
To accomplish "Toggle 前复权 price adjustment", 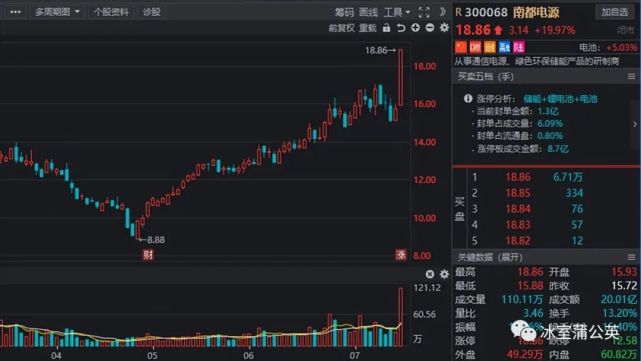I will 341,28.
